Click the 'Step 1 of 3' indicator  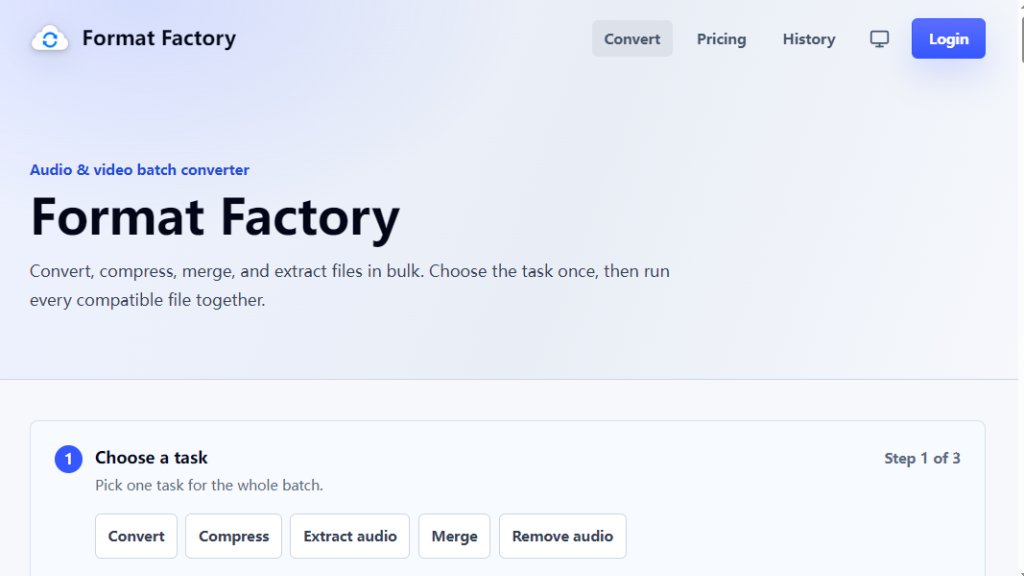pos(922,458)
